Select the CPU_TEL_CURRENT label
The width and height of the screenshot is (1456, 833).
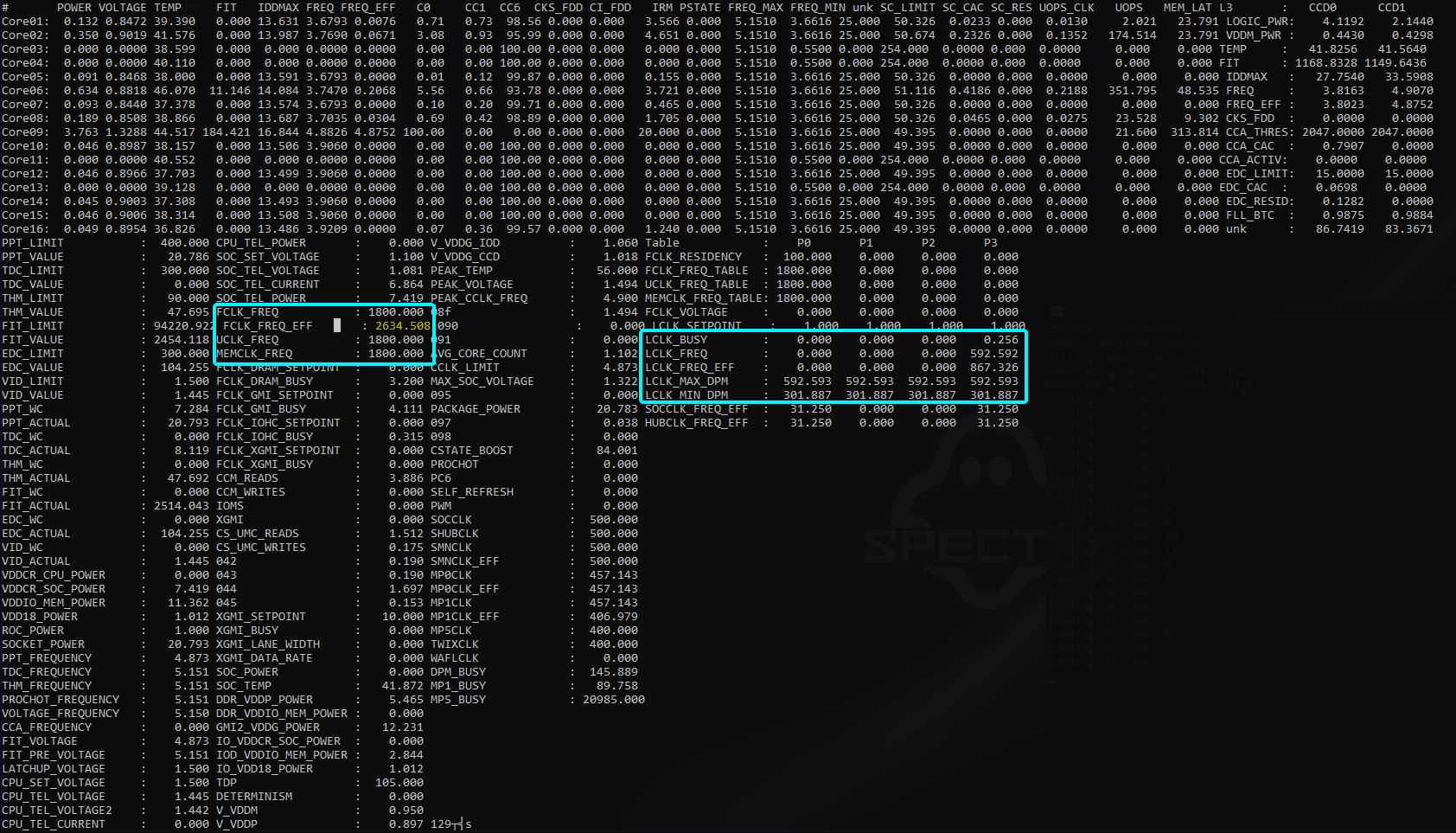54,824
